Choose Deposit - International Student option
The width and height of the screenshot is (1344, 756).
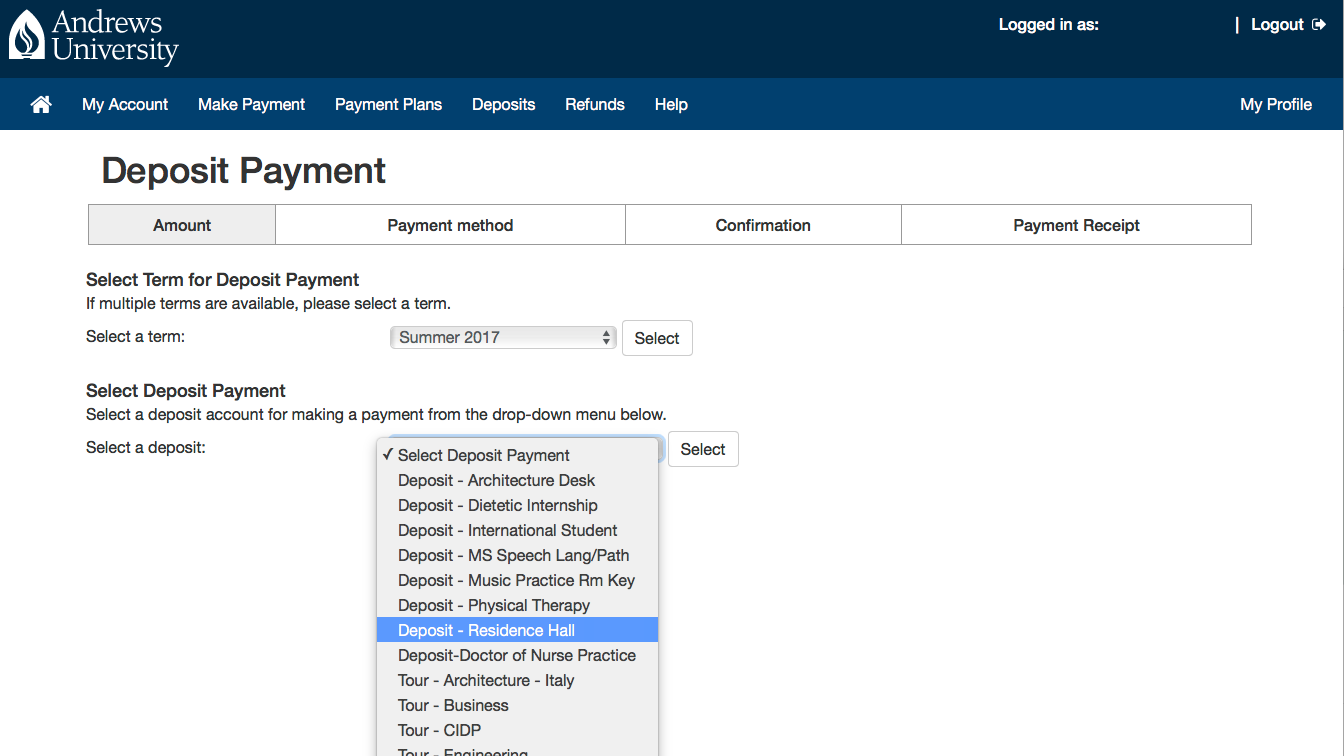[x=517, y=530]
